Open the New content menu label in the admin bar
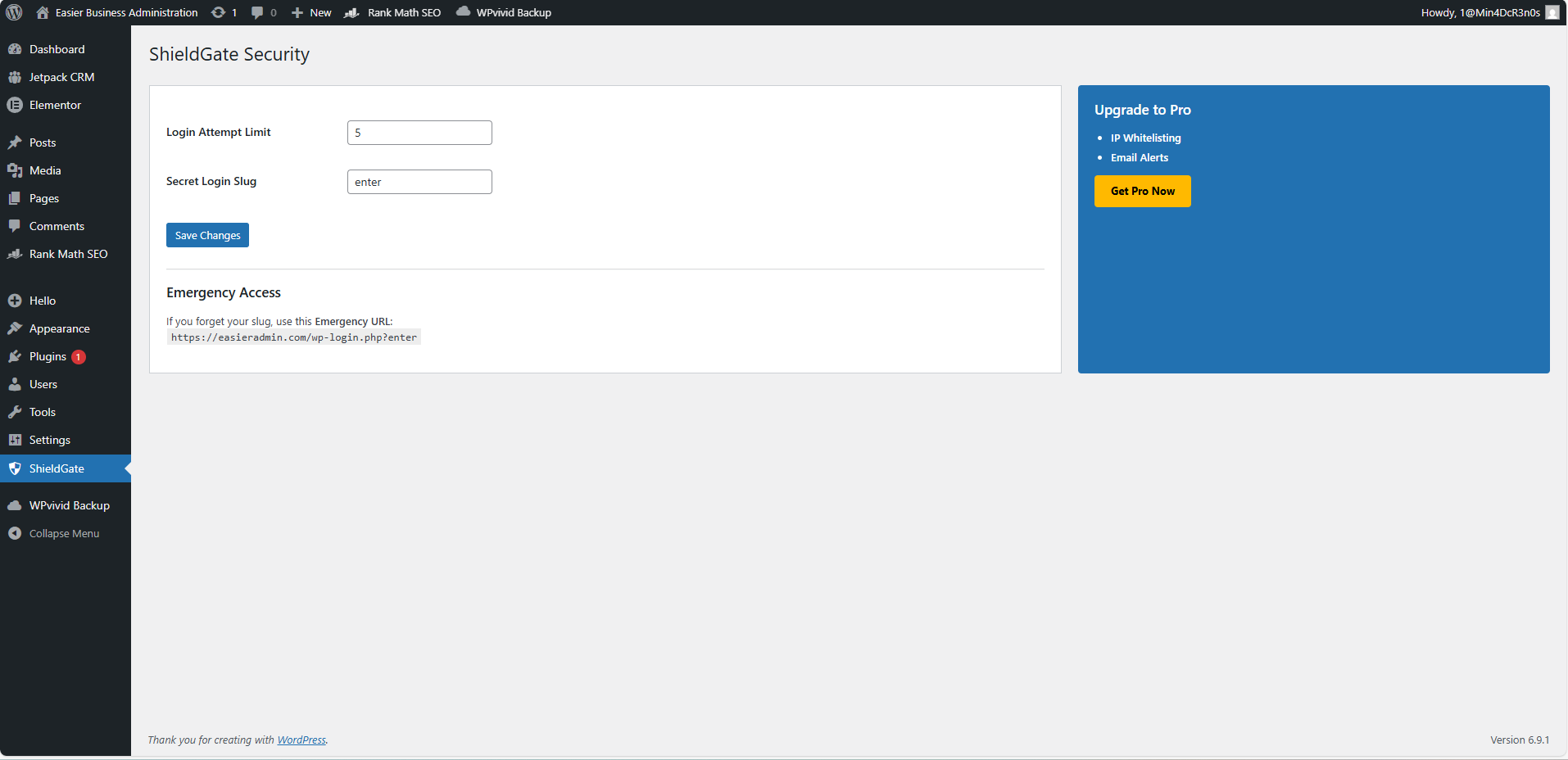Viewport: 1568px width, 760px height. [320, 12]
